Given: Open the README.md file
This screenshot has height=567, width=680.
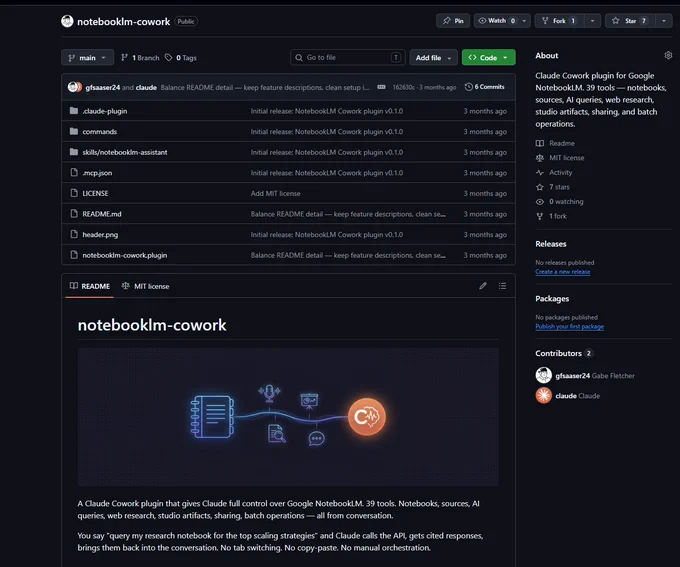Looking at the screenshot, I should click(102, 214).
